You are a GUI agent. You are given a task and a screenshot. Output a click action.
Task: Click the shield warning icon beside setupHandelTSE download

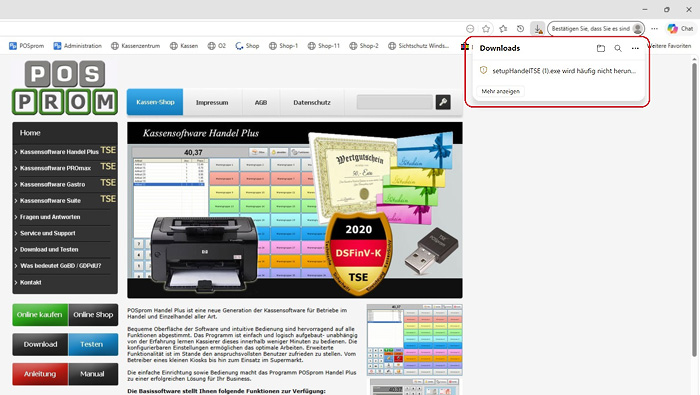tap(483, 71)
